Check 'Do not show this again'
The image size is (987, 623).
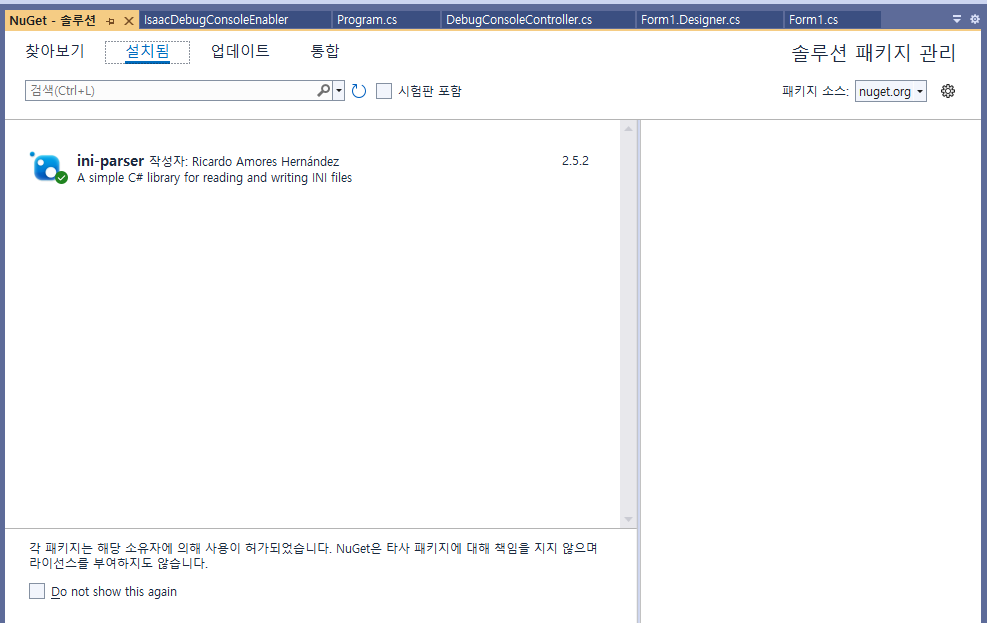[37, 591]
